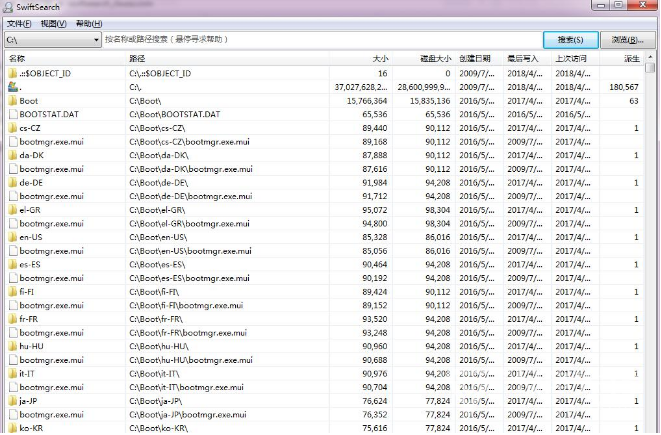Select the da-DK folder icon
661x435 pixels.
click(13, 155)
